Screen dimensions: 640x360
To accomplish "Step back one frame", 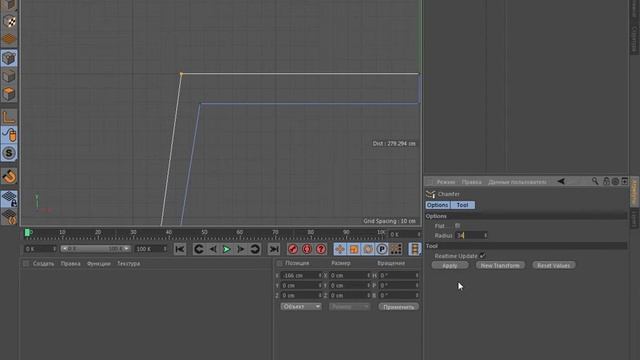I will tap(213, 249).
